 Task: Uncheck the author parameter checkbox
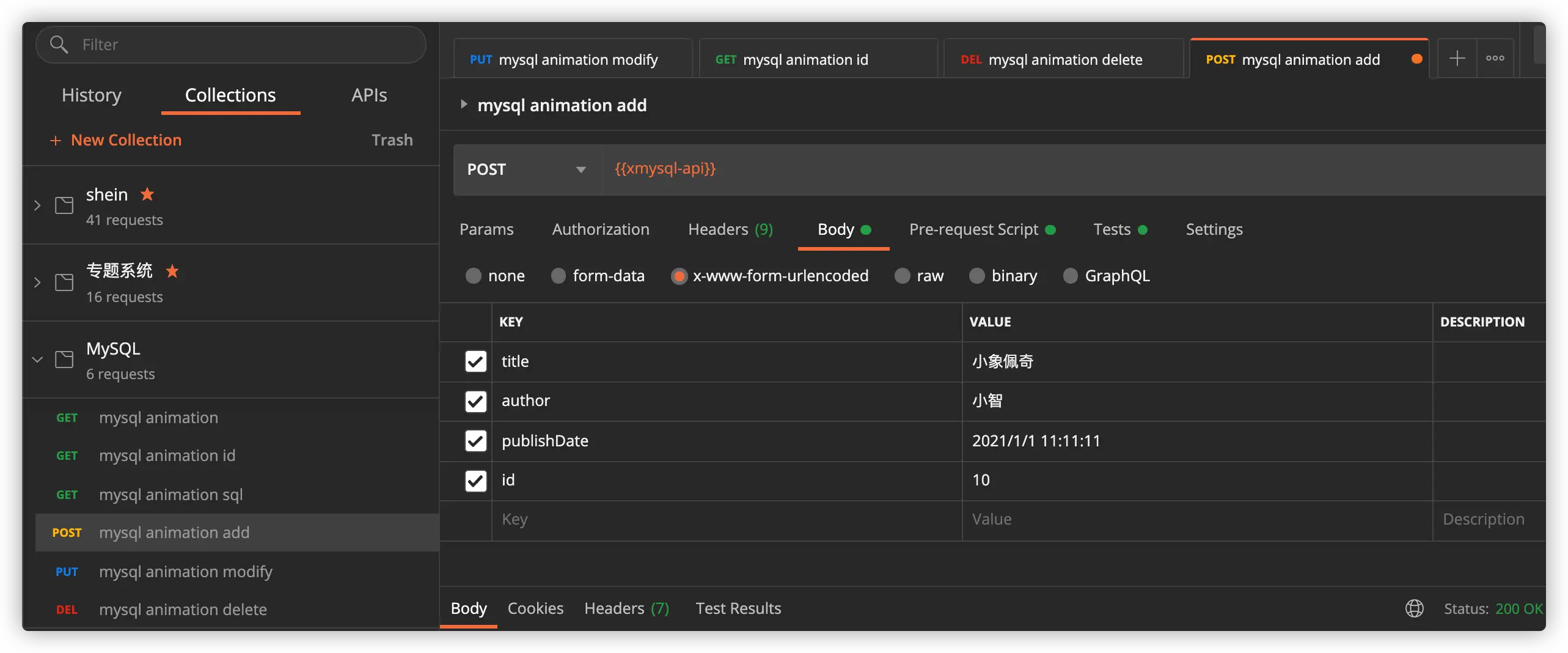point(475,401)
